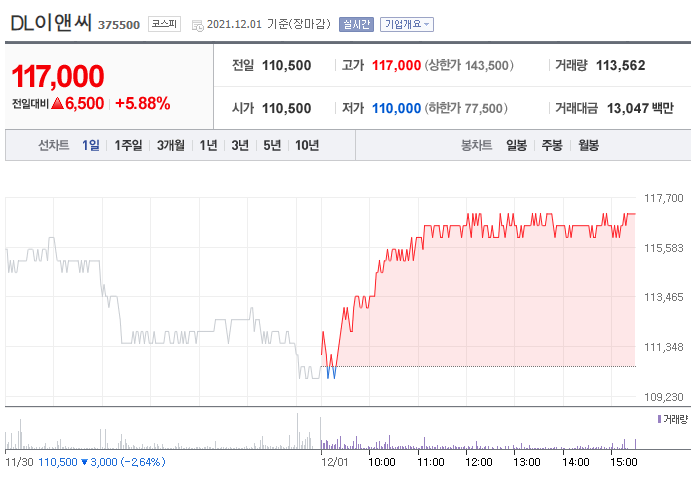Switch to the 3개월 chart period
This screenshot has width=691, height=478.
(x=171, y=145)
